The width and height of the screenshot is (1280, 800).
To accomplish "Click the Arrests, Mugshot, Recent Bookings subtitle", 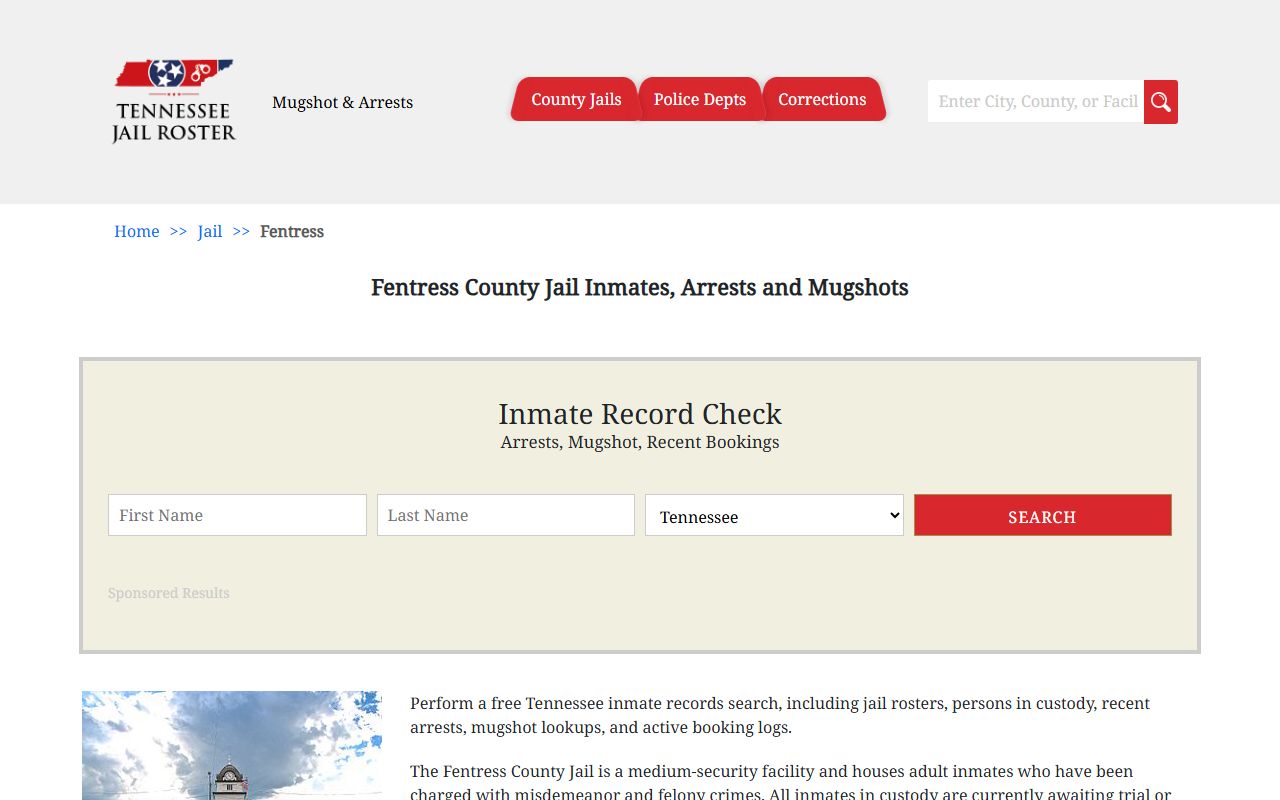I will [640, 442].
